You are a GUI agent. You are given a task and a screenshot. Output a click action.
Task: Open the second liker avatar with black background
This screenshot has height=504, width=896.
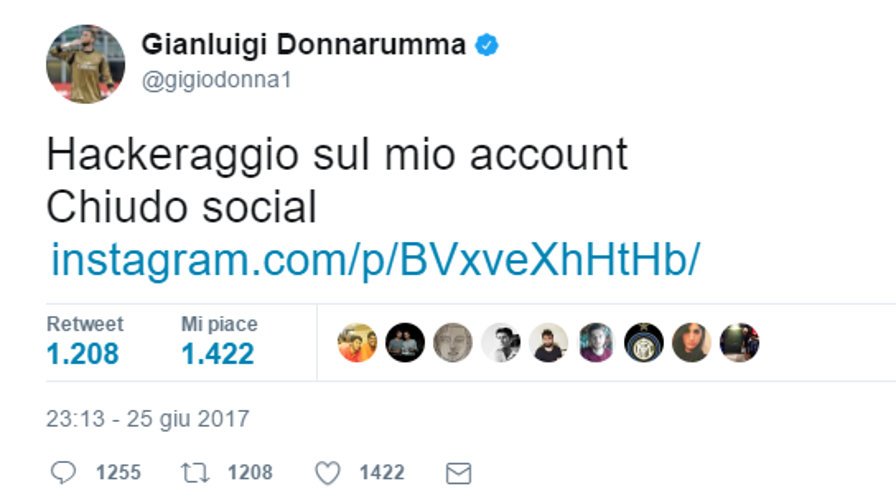[405, 343]
